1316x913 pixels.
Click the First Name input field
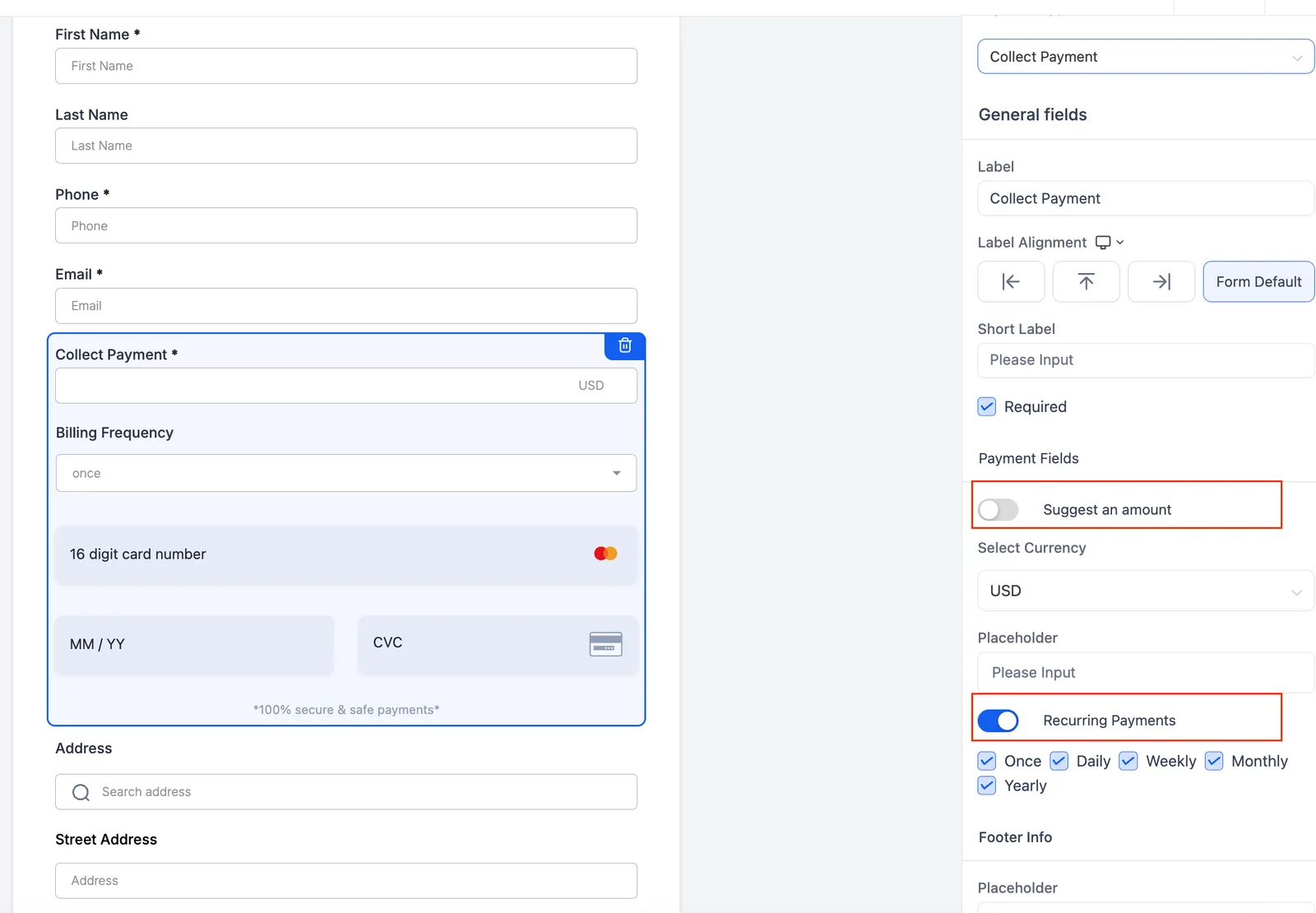[346, 66]
